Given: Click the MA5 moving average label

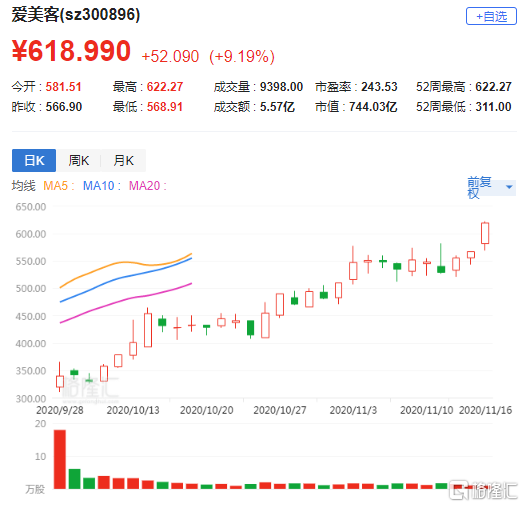Looking at the screenshot, I should tap(58, 186).
